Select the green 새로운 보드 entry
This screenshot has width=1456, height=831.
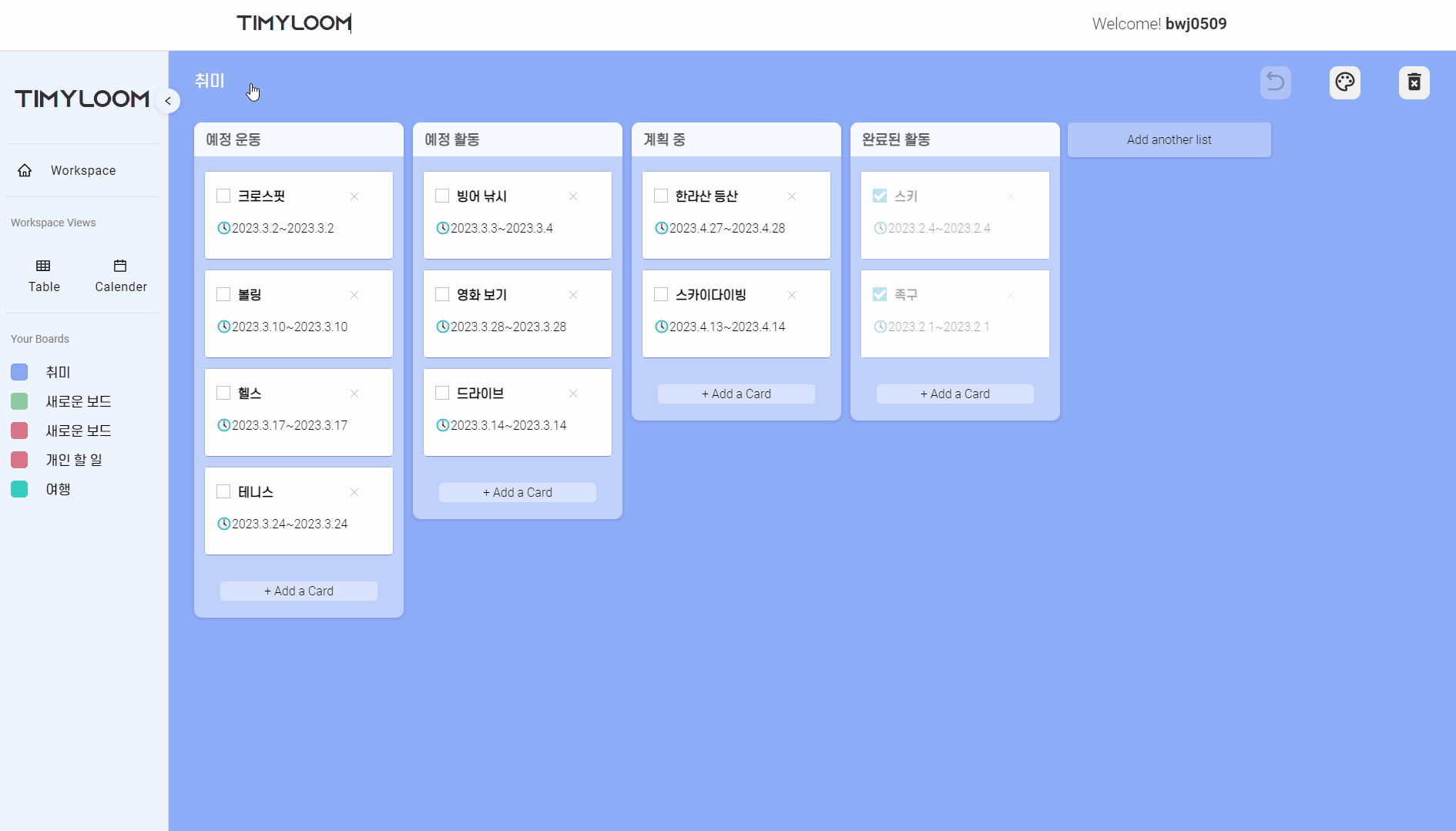click(x=77, y=401)
